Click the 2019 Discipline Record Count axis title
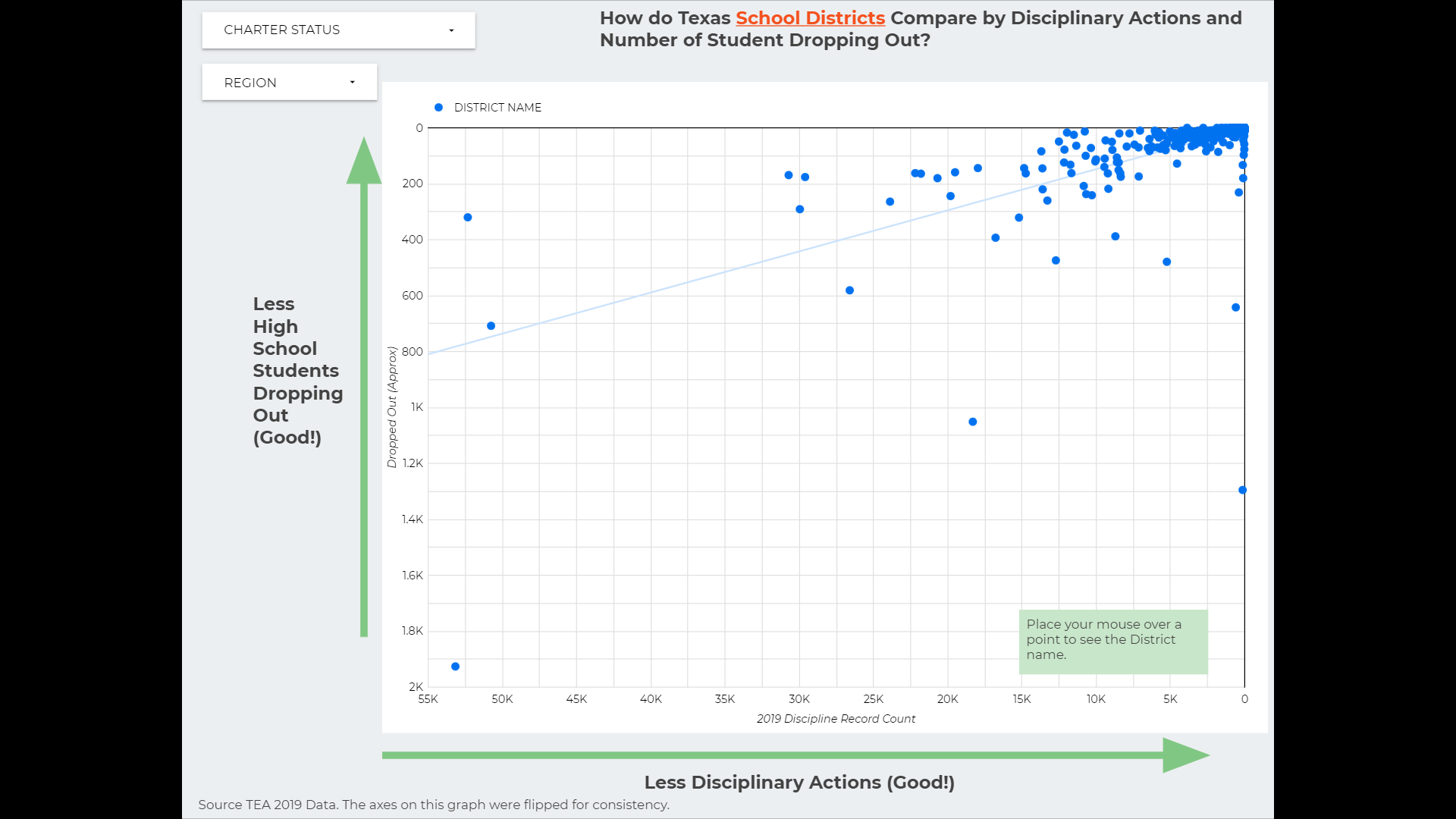The width and height of the screenshot is (1456, 819). [836, 719]
